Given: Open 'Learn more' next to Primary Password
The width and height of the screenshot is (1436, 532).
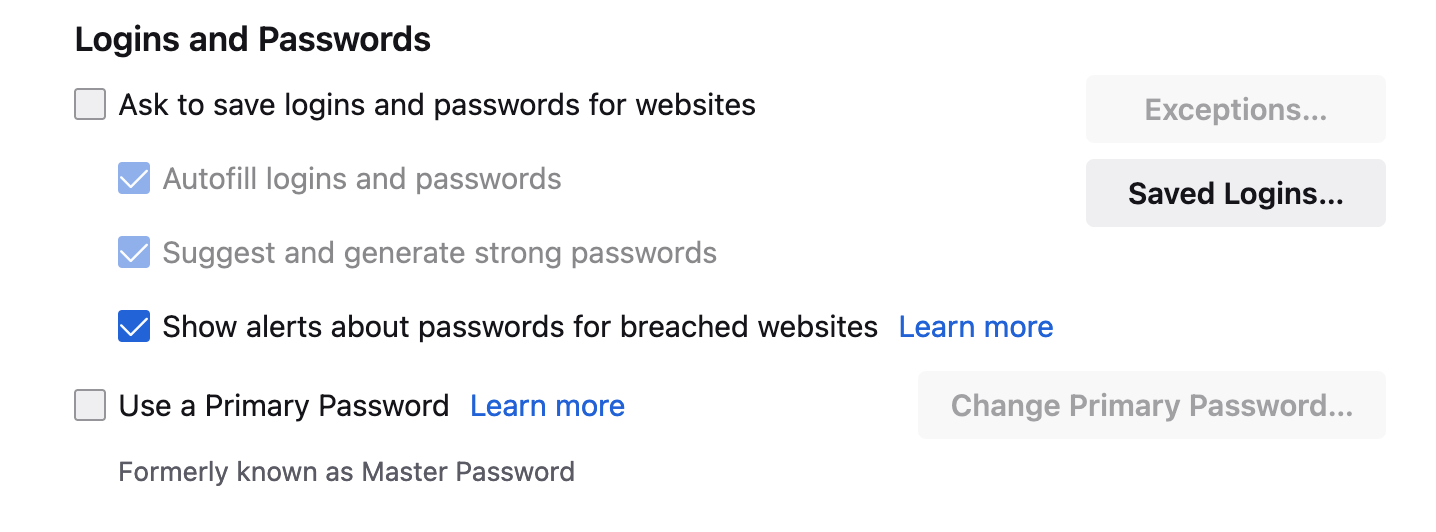Looking at the screenshot, I should (547, 405).
